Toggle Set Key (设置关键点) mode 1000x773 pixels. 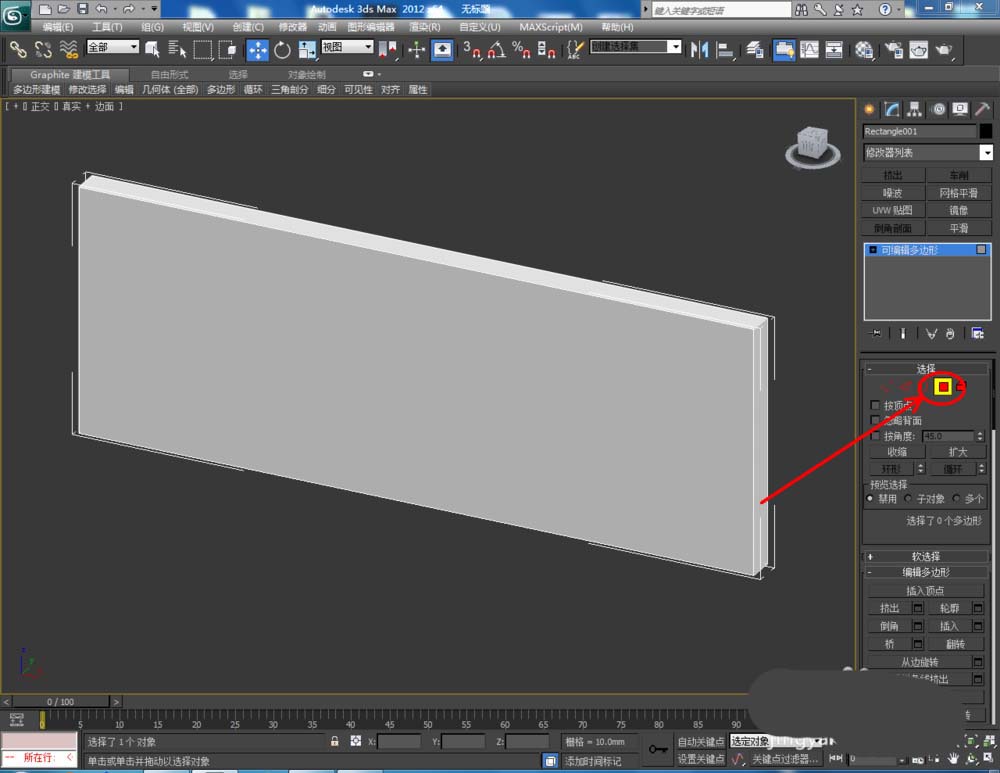click(700, 758)
